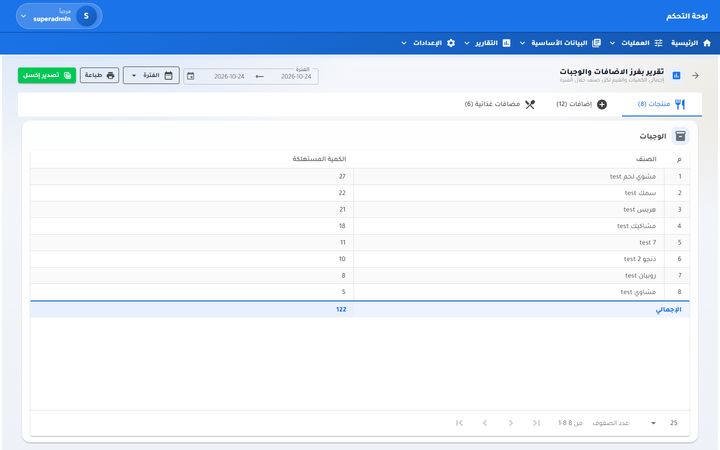Click the end date 2026-10-24 field
This screenshot has height=450, width=720.
229,76
